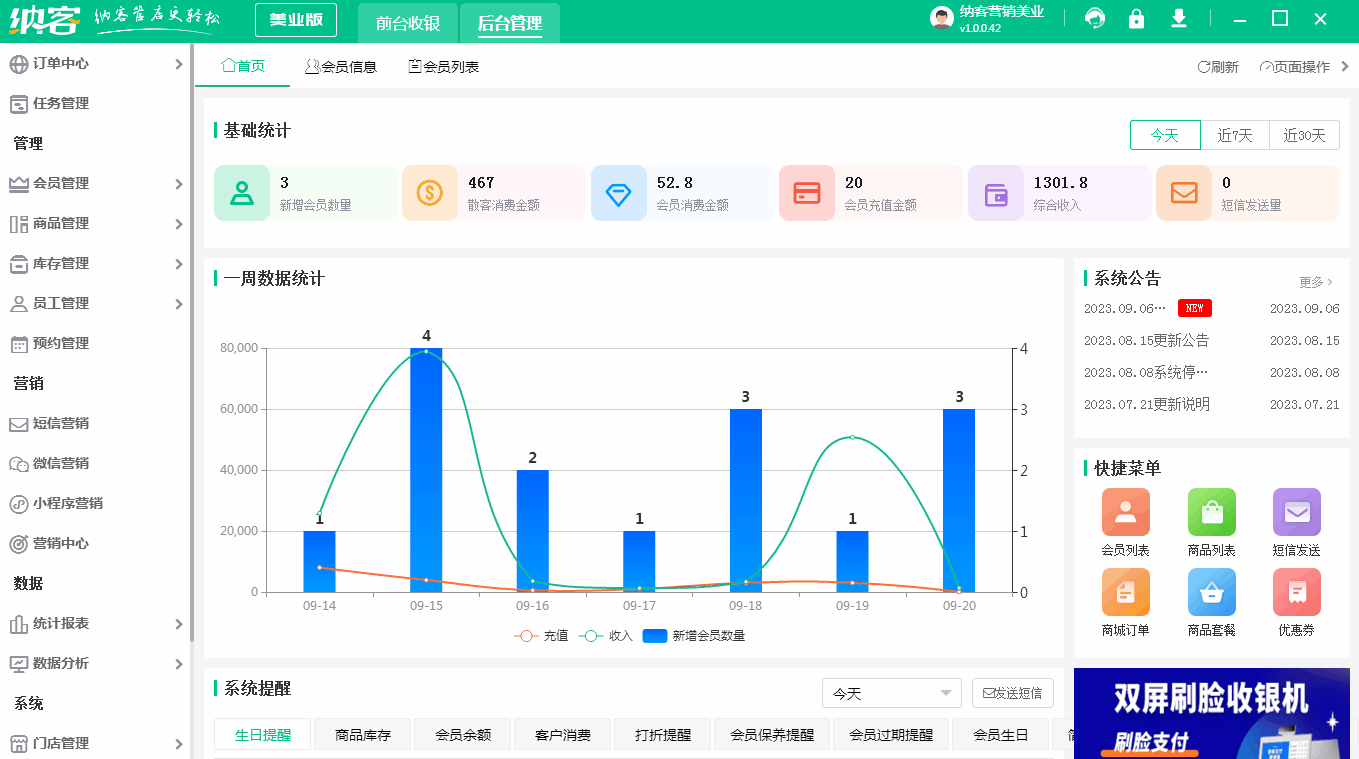1359x759 pixels.
Task: Click the customer service headset icon
Action: 1094,18
